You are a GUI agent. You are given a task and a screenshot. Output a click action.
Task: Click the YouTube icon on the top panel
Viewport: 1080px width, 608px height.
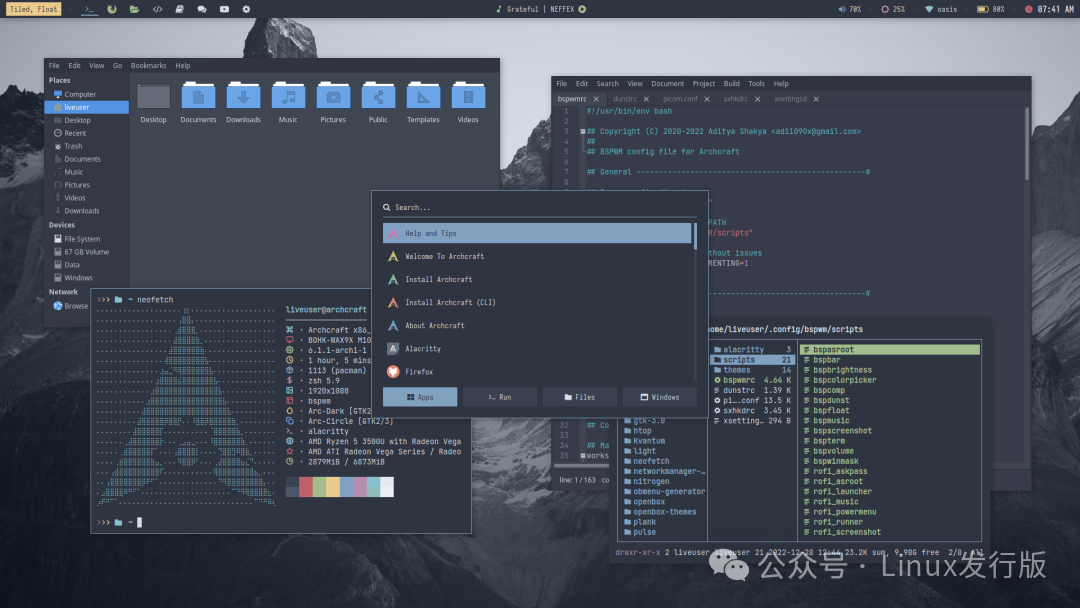pos(224,9)
